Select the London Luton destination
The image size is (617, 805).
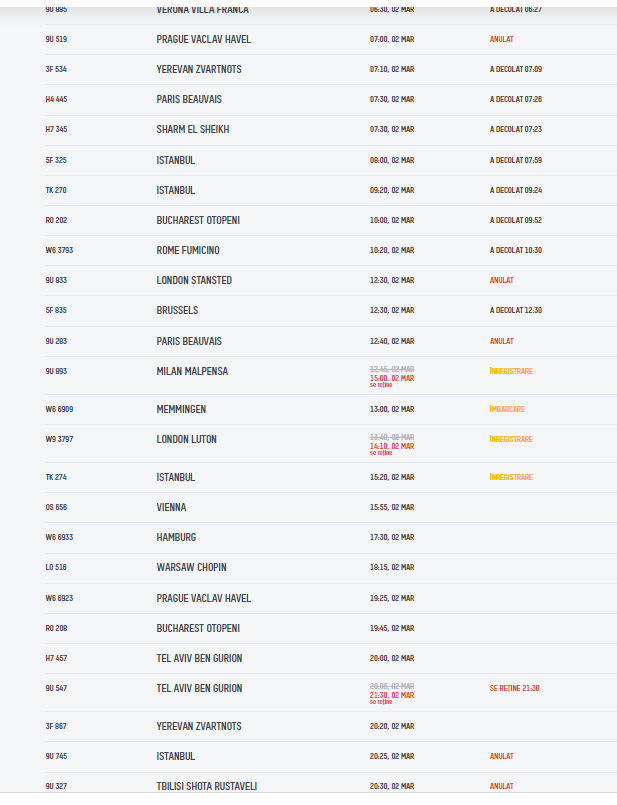pyautogui.click(x=186, y=439)
